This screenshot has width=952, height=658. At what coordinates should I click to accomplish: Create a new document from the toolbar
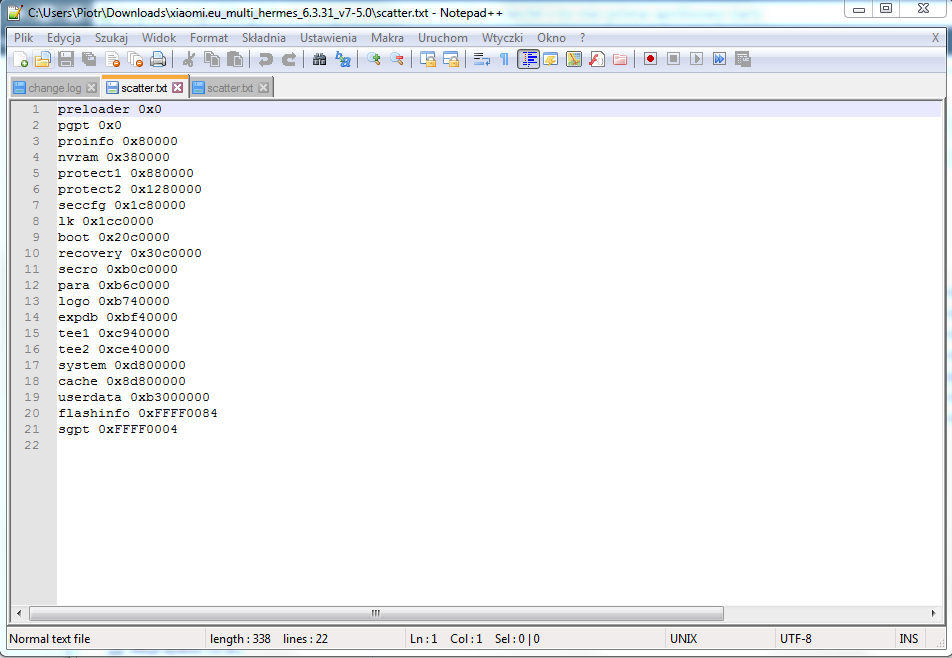20,60
